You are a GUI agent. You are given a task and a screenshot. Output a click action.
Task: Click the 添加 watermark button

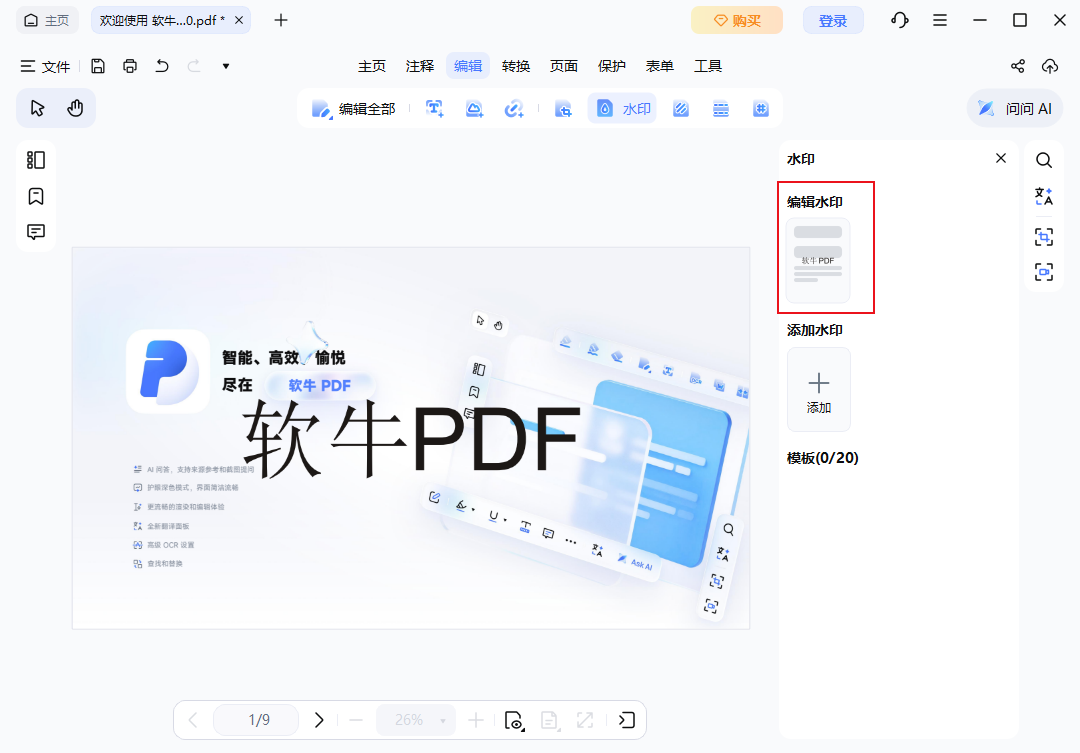coord(818,389)
